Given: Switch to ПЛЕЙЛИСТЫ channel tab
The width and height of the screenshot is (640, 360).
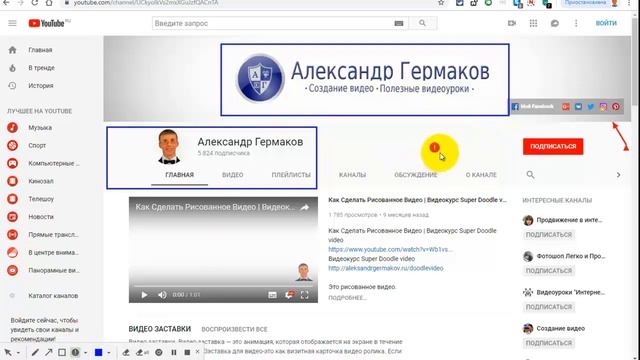Looking at the screenshot, I should [x=291, y=175].
